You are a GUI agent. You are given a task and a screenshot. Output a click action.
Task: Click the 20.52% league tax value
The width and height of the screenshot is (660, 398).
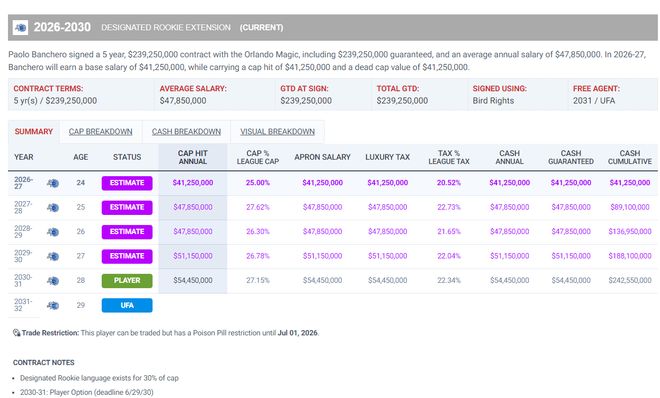point(449,183)
